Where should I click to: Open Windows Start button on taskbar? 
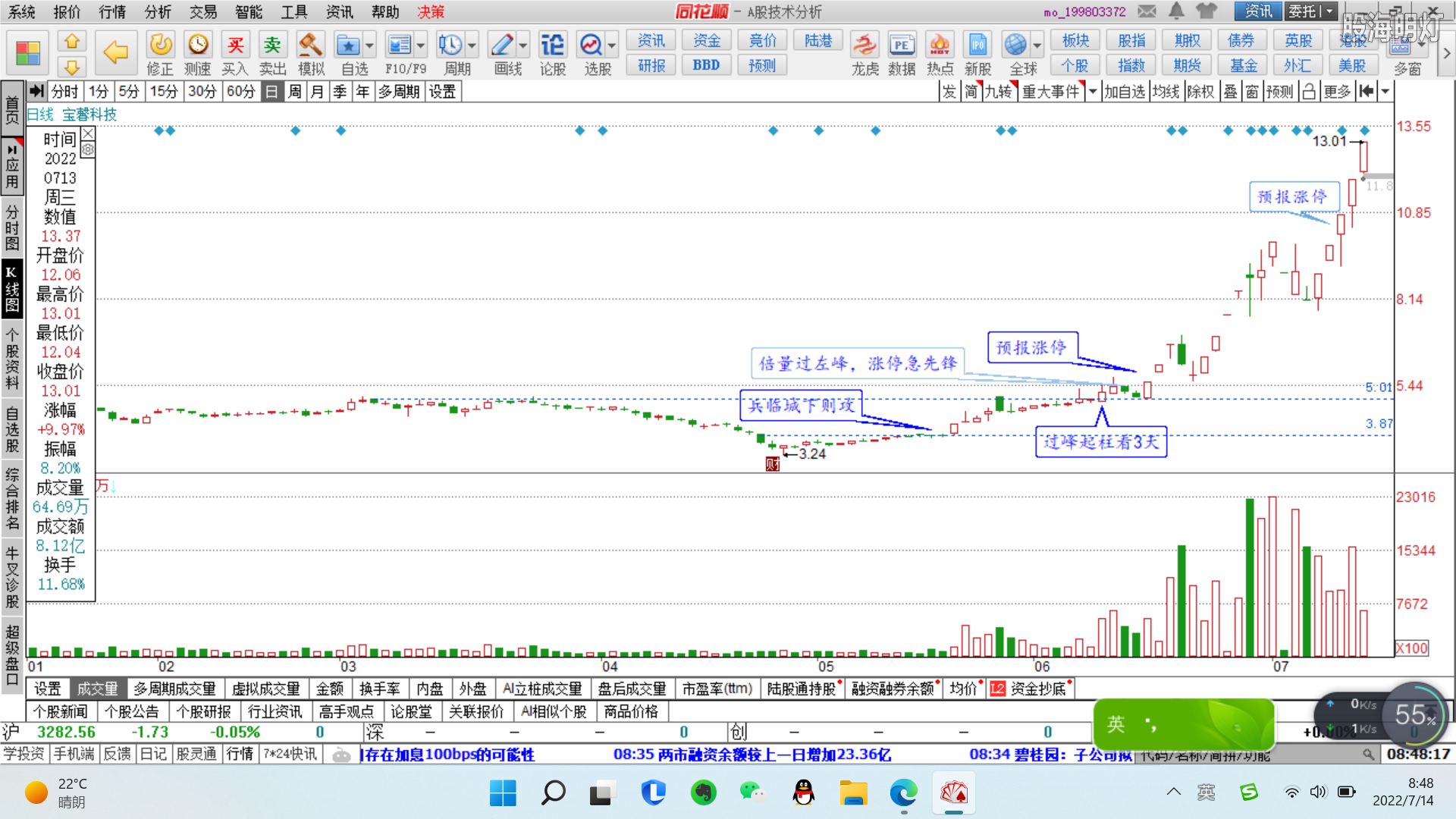pyautogui.click(x=503, y=793)
